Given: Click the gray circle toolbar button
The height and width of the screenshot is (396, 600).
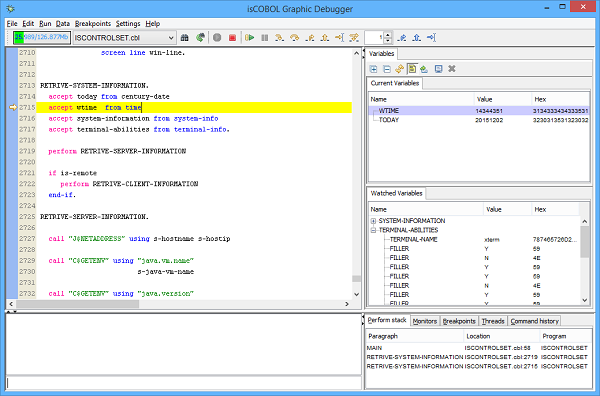Looking at the screenshot, I should point(217,37).
